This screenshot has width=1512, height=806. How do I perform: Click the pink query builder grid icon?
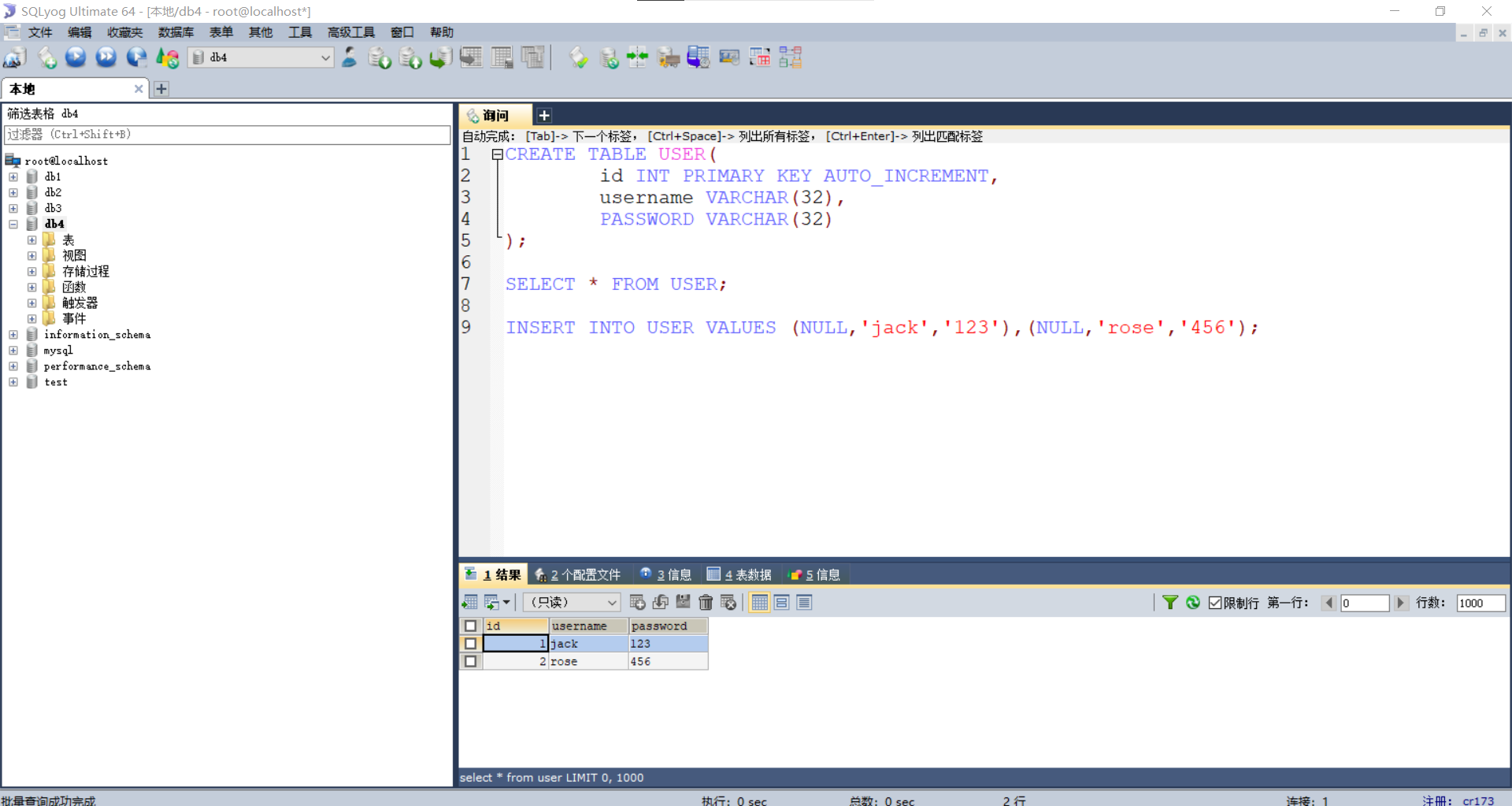(760, 58)
